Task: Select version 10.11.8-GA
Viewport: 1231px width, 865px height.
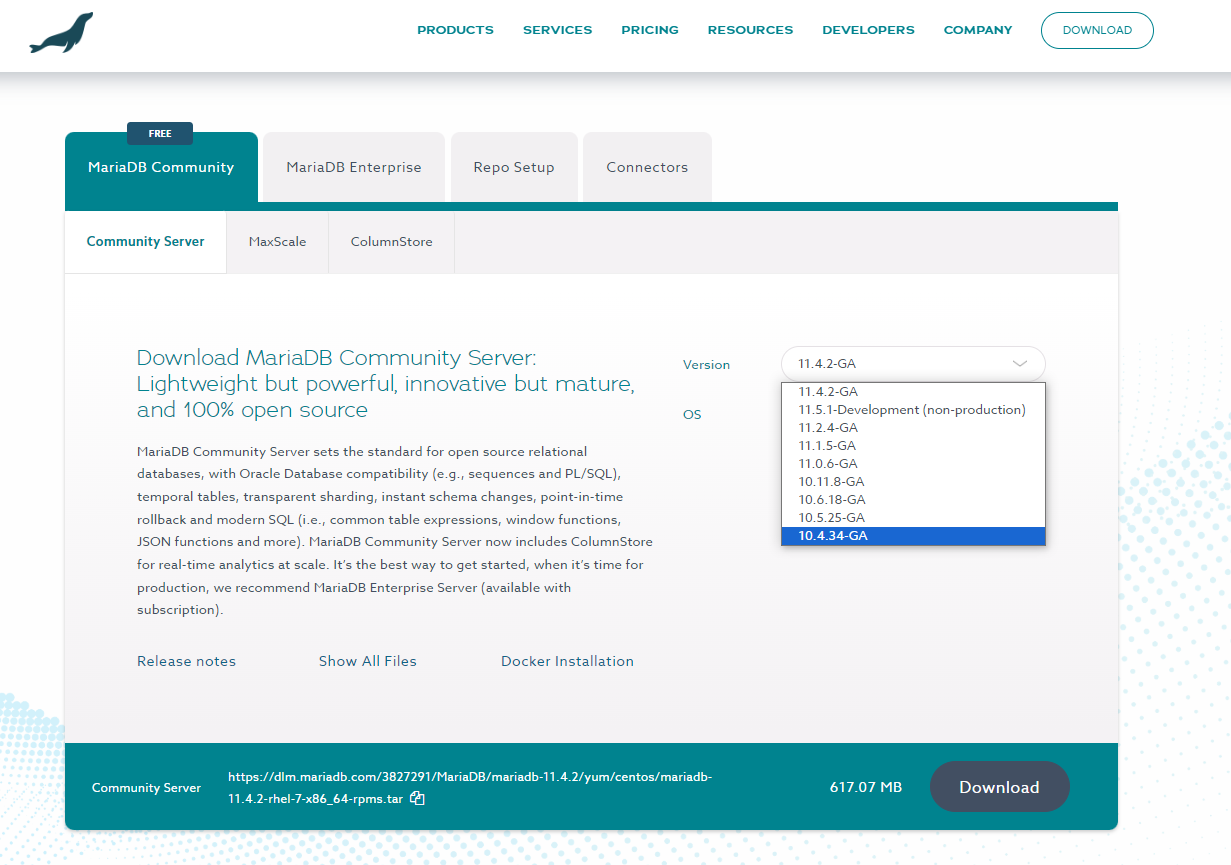Action: [x=913, y=482]
